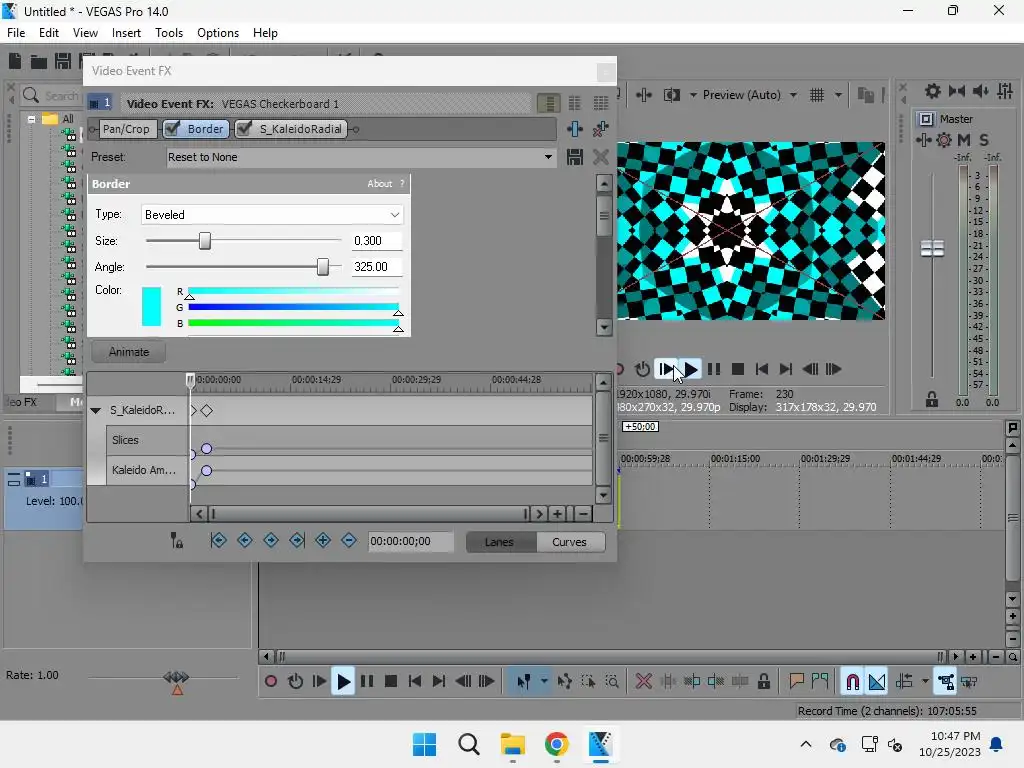Screen dimensions: 1024x768
Task: Toggle Enable Snapping magnet in timeline toolbar
Action: click(853, 682)
